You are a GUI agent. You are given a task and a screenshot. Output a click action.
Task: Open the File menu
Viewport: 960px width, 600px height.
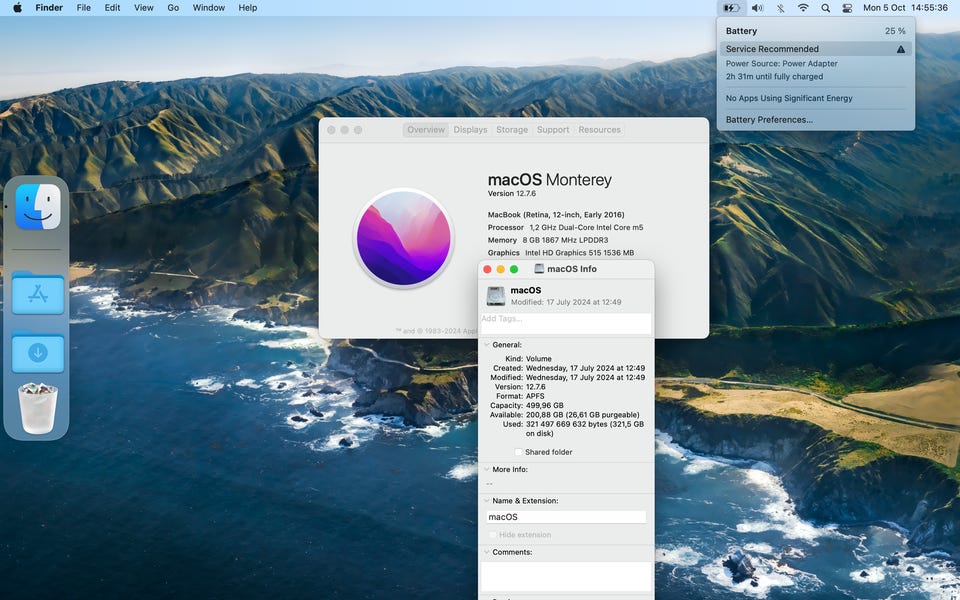coord(83,8)
